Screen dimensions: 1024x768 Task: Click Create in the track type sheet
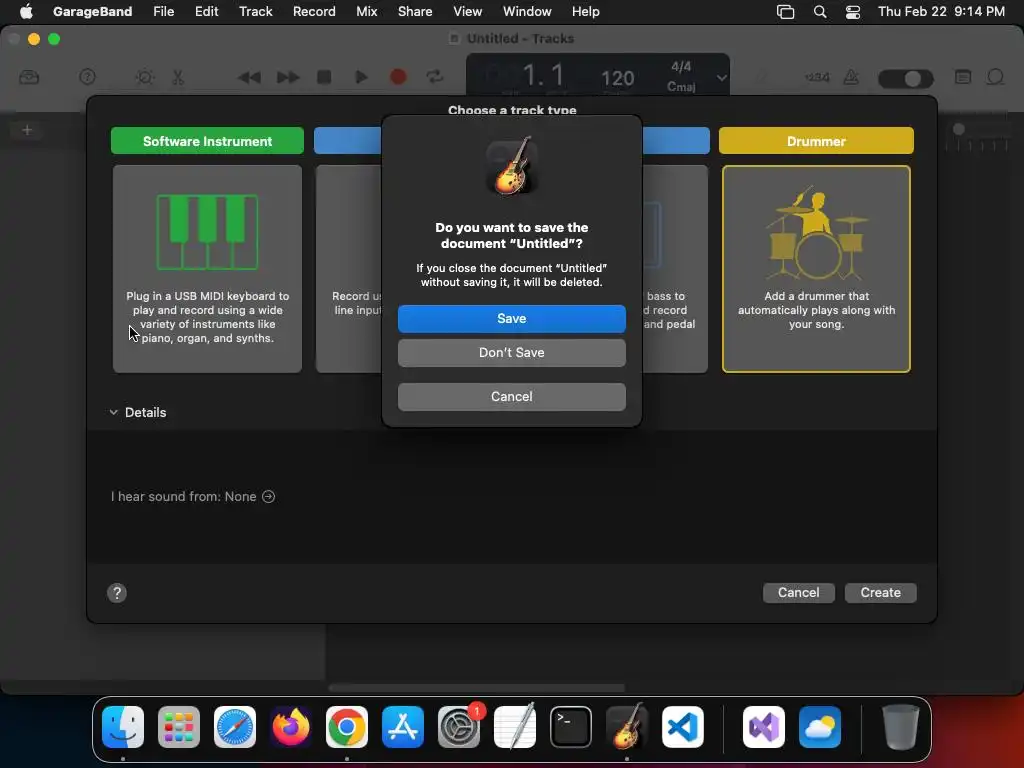point(880,592)
